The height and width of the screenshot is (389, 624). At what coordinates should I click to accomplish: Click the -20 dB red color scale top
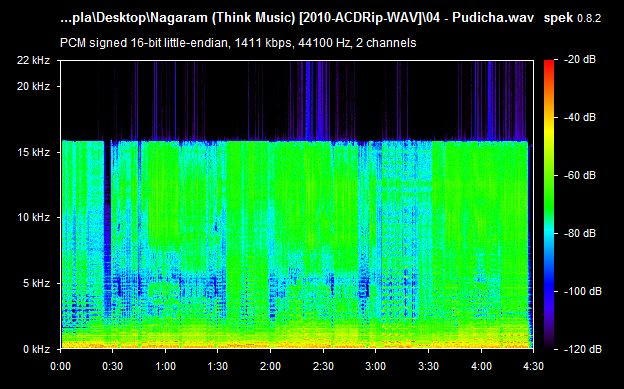click(x=580, y=60)
